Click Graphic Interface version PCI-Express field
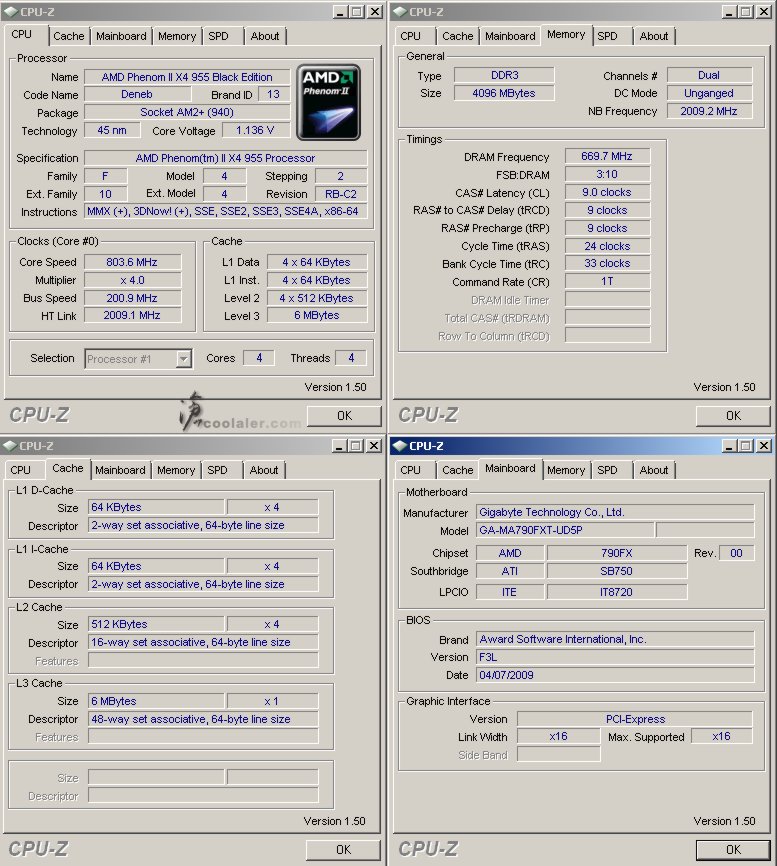This screenshot has height=866, width=777. click(x=635, y=719)
